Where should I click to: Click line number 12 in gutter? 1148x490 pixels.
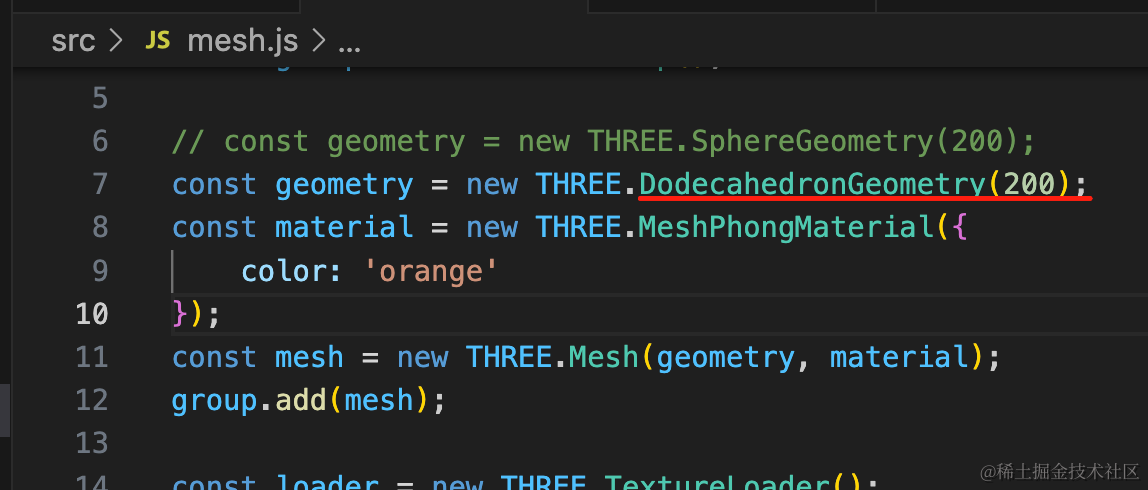tap(92, 401)
